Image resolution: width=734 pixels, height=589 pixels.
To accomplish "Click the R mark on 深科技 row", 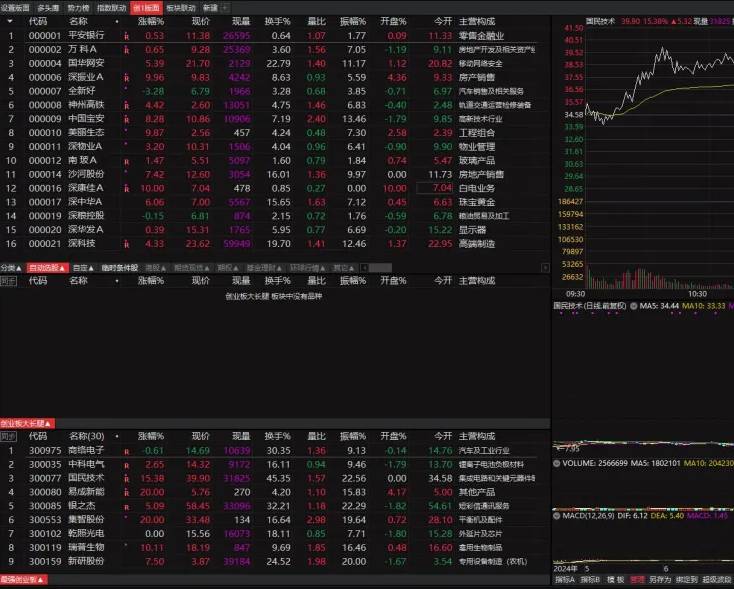I will pyautogui.click(x=126, y=244).
